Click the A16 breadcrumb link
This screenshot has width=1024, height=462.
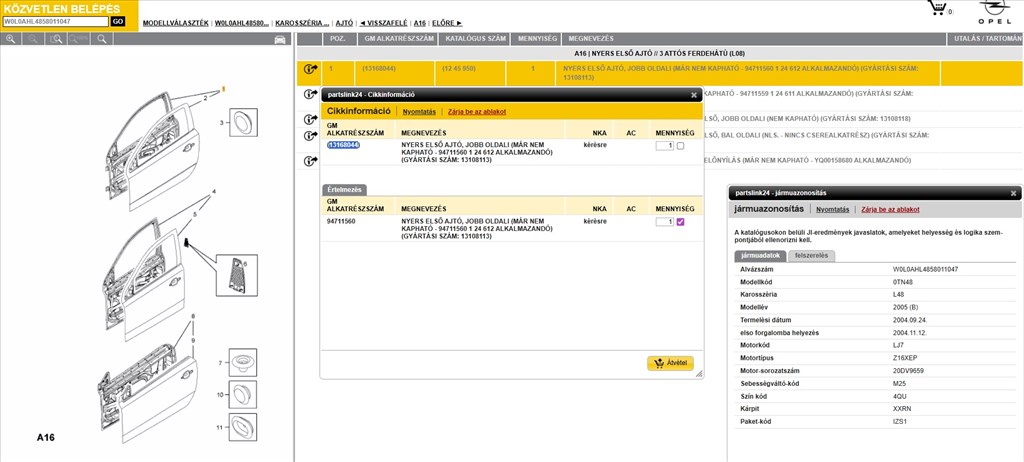(x=420, y=23)
